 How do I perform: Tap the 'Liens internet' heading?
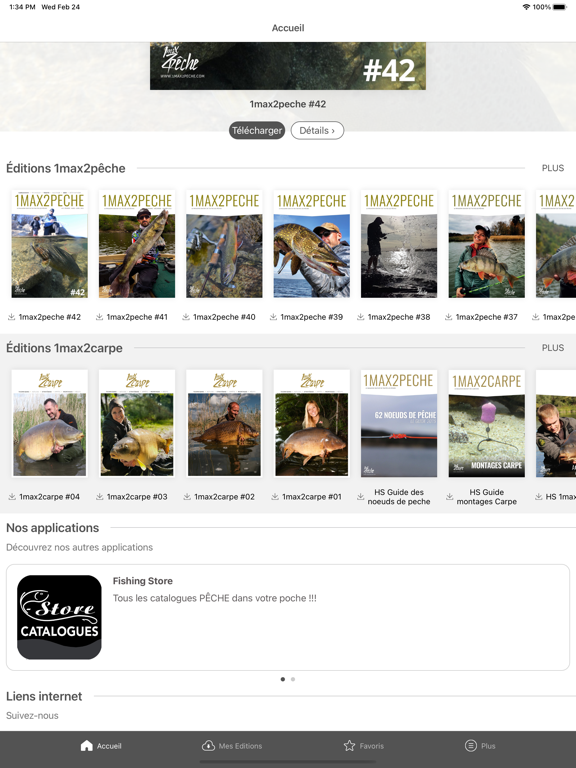click(44, 696)
